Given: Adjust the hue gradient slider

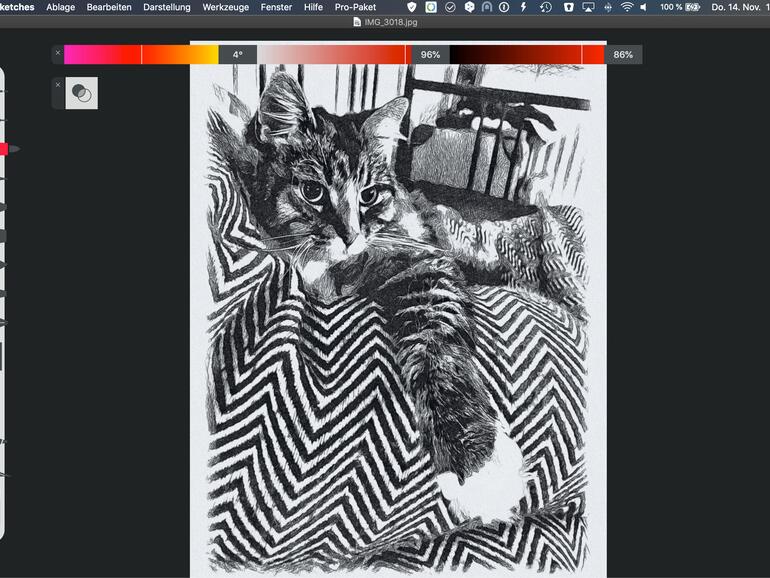Looking at the screenshot, I should click(x=141, y=55).
